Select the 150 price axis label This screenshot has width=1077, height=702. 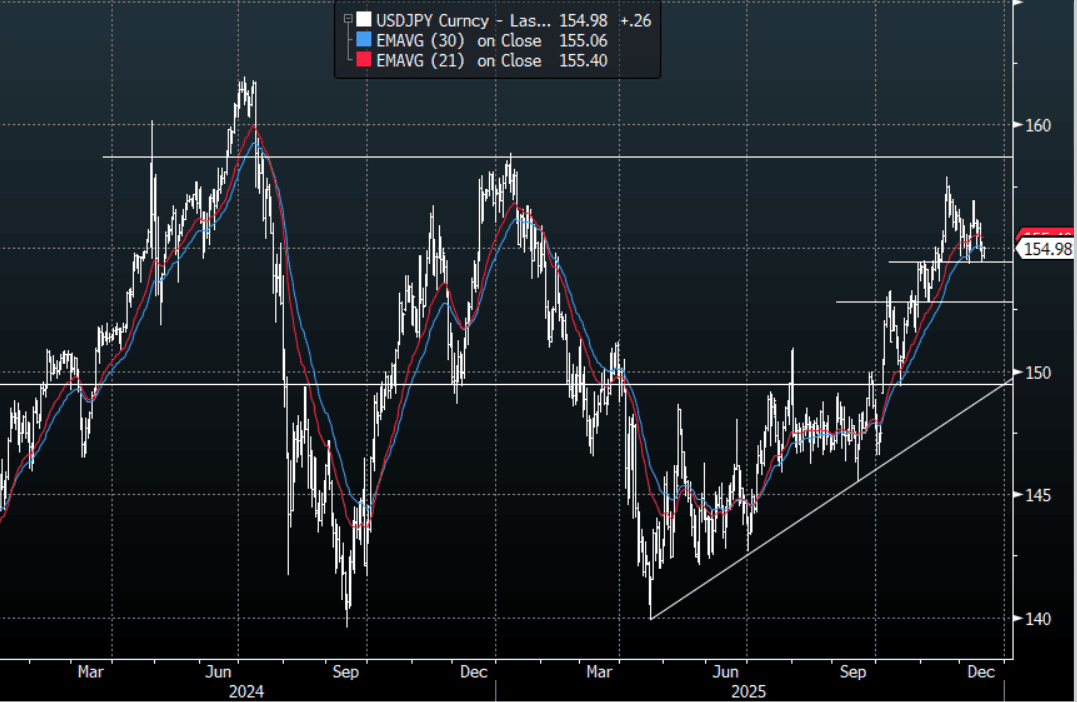(x=1041, y=372)
